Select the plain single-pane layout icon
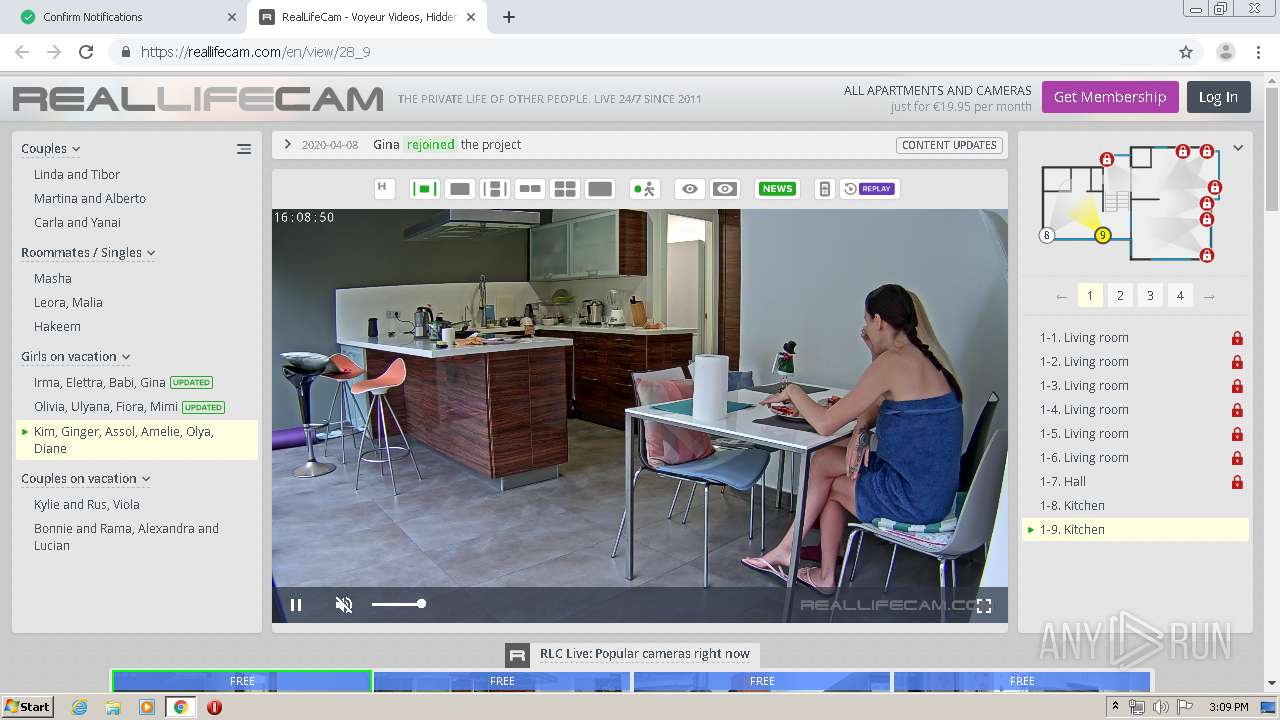This screenshot has width=1280, height=720. 460,189
